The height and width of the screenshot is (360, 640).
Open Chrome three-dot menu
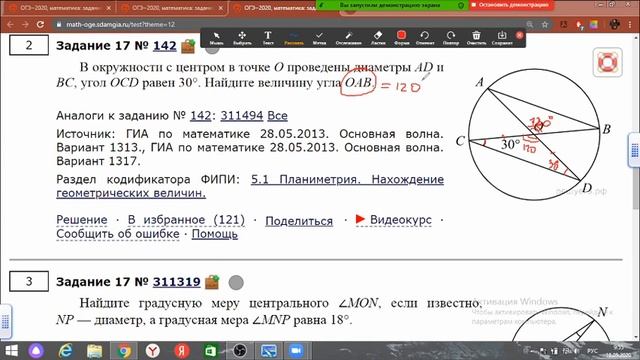tap(630, 24)
